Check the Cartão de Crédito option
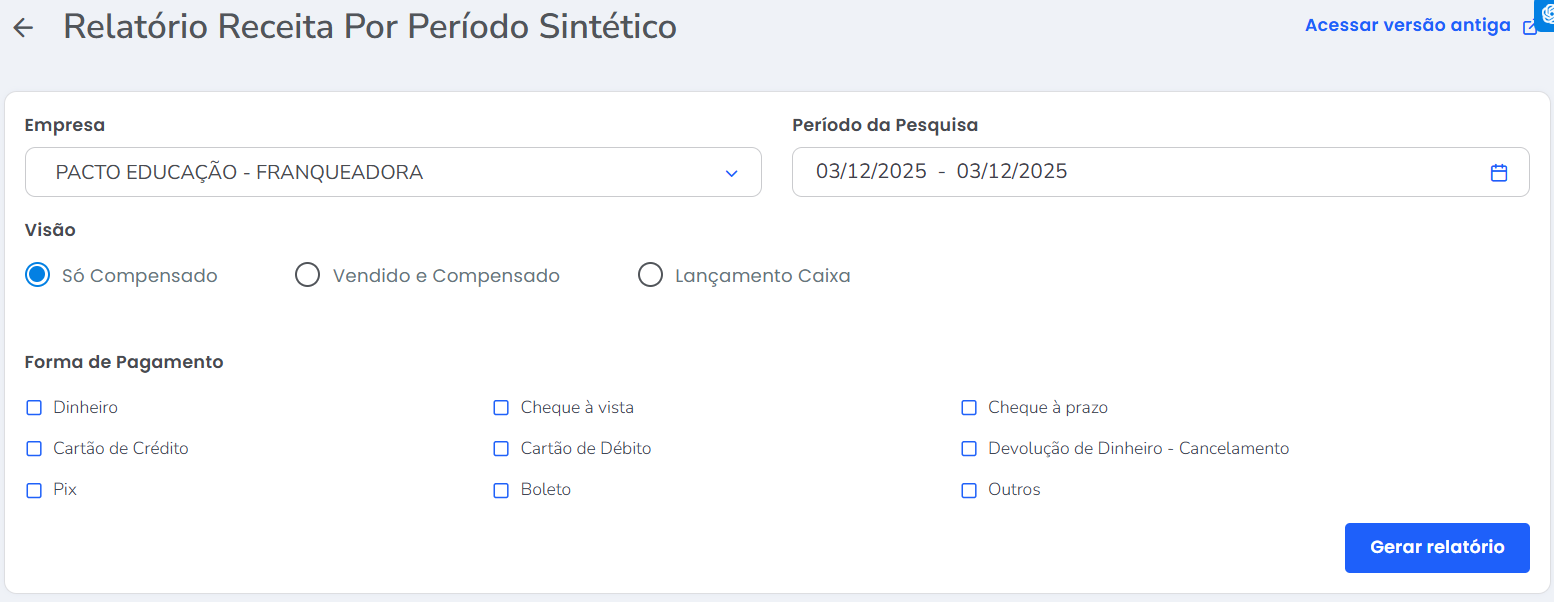The height and width of the screenshot is (602, 1554). pyautogui.click(x=34, y=449)
